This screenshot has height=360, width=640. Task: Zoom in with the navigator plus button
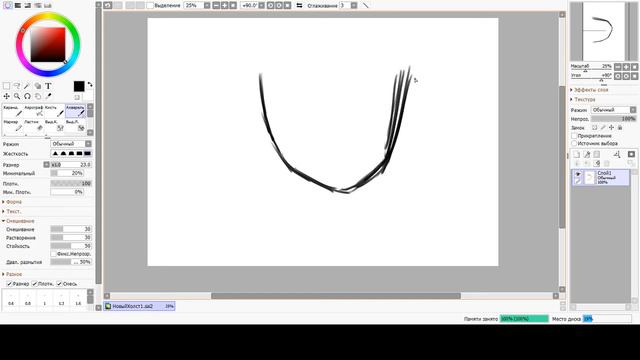(x=626, y=67)
